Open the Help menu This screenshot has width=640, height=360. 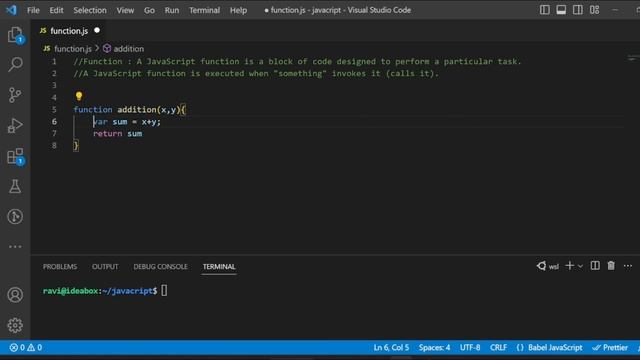tap(238, 10)
